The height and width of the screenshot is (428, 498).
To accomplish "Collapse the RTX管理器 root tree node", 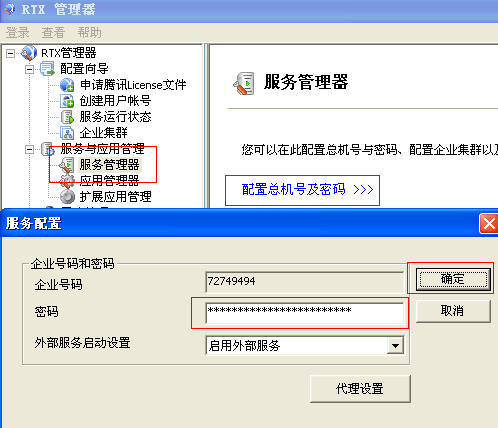I will click(x=11, y=53).
